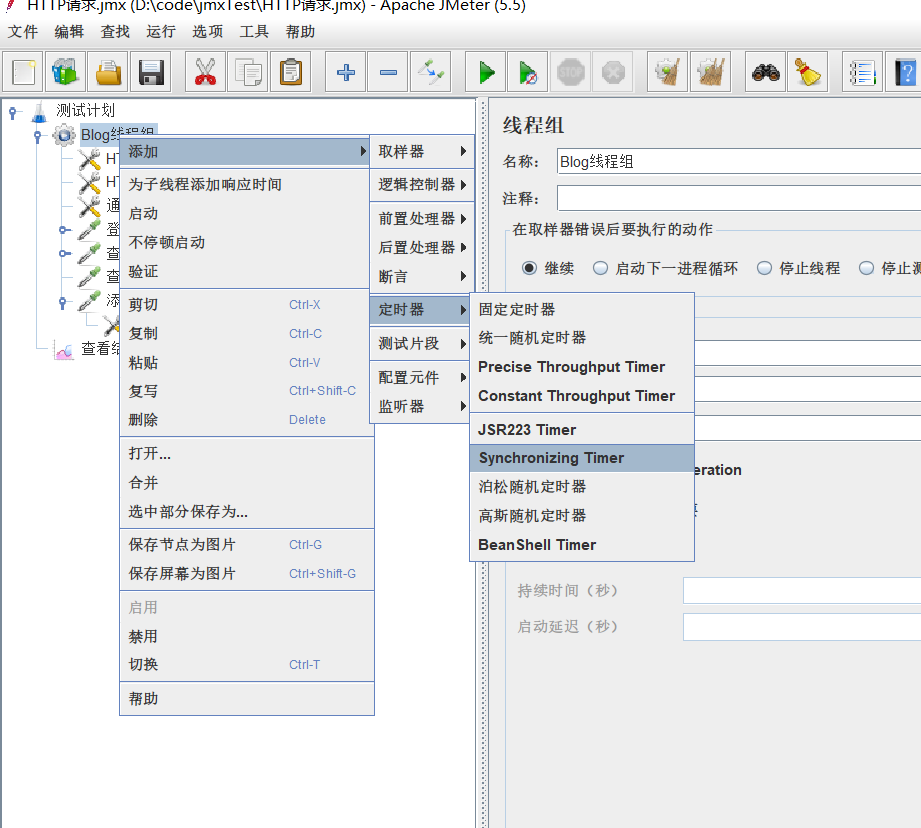The height and width of the screenshot is (828, 921).
Task: Select the 查看结果 listener graph icon
Action: 63,349
